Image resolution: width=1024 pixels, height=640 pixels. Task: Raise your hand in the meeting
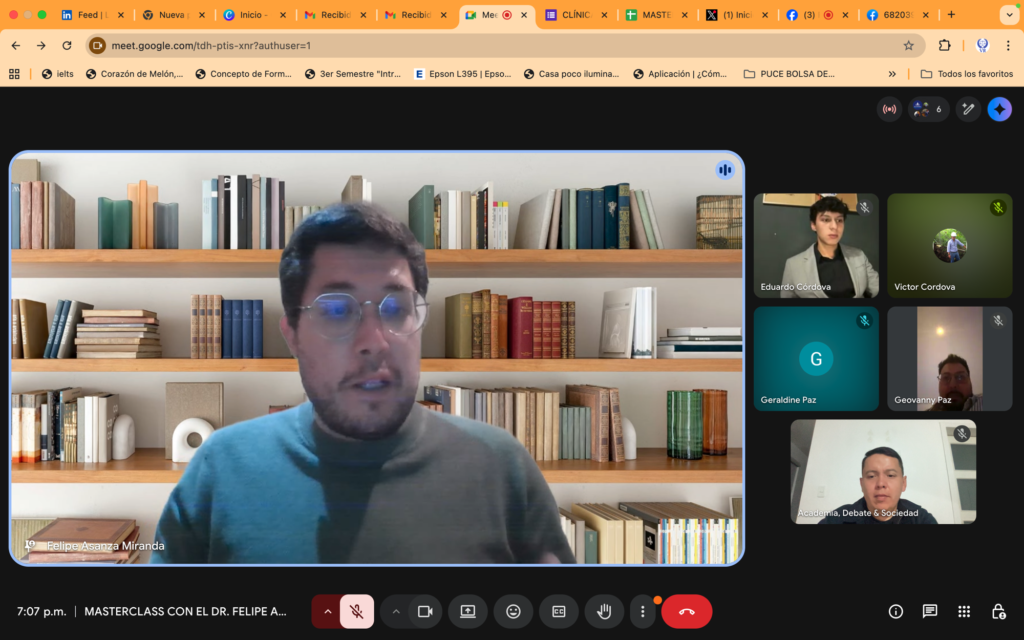(x=604, y=611)
